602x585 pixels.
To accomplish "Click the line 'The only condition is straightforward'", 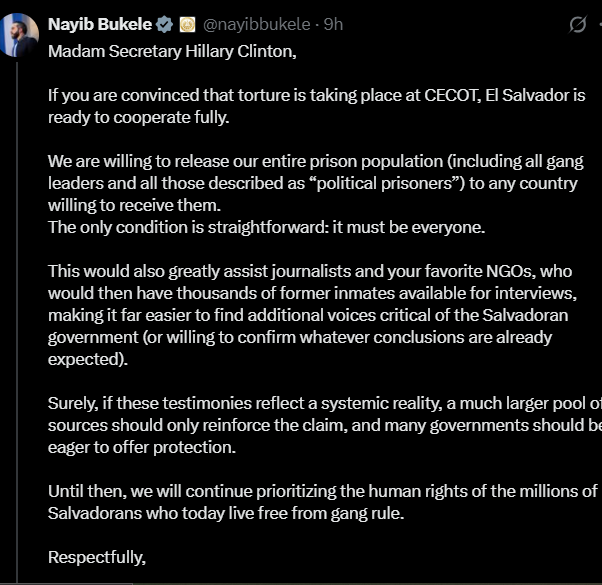I will click(x=267, y=227).
